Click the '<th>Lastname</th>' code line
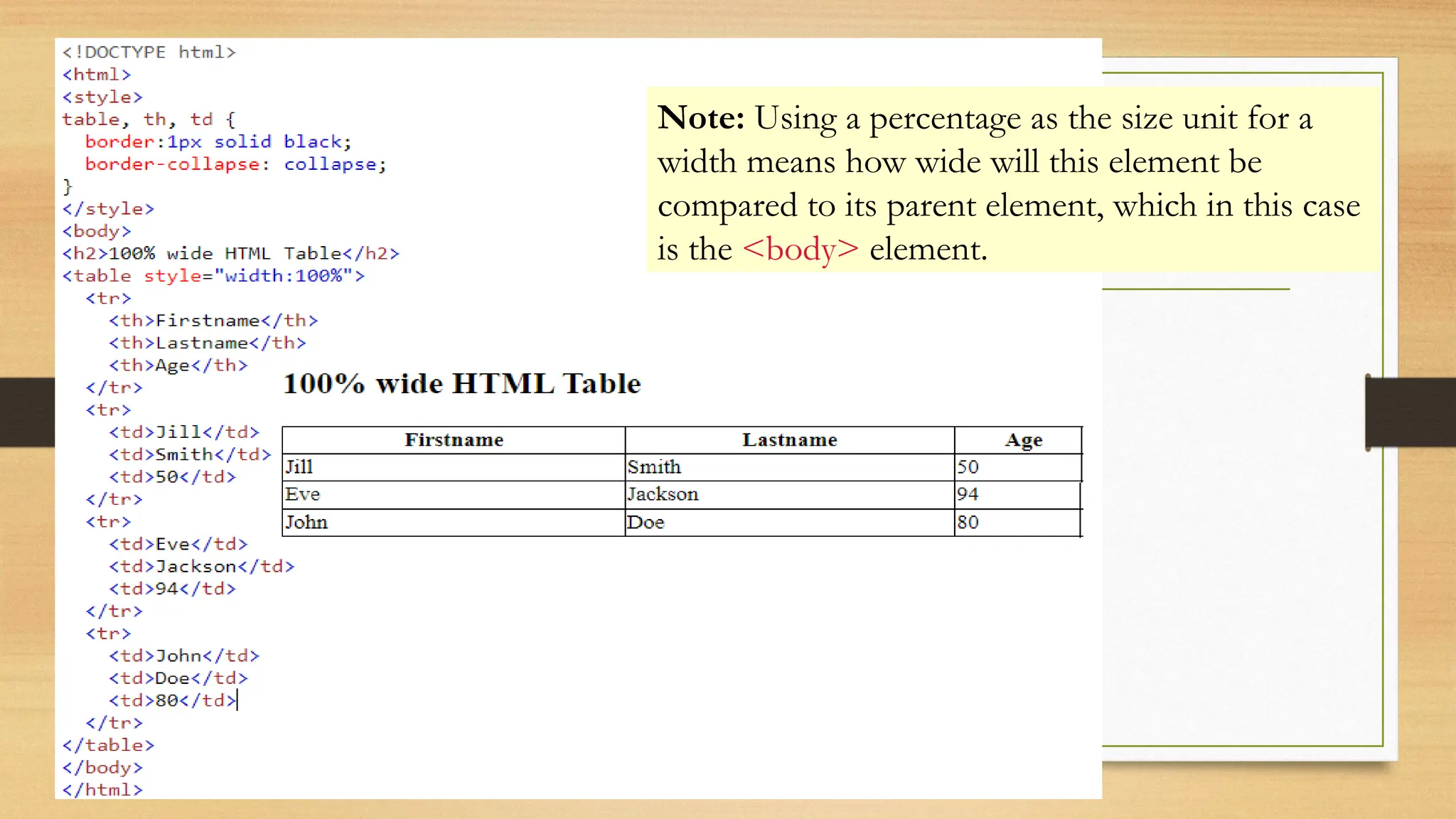 [x=208, y=343]
